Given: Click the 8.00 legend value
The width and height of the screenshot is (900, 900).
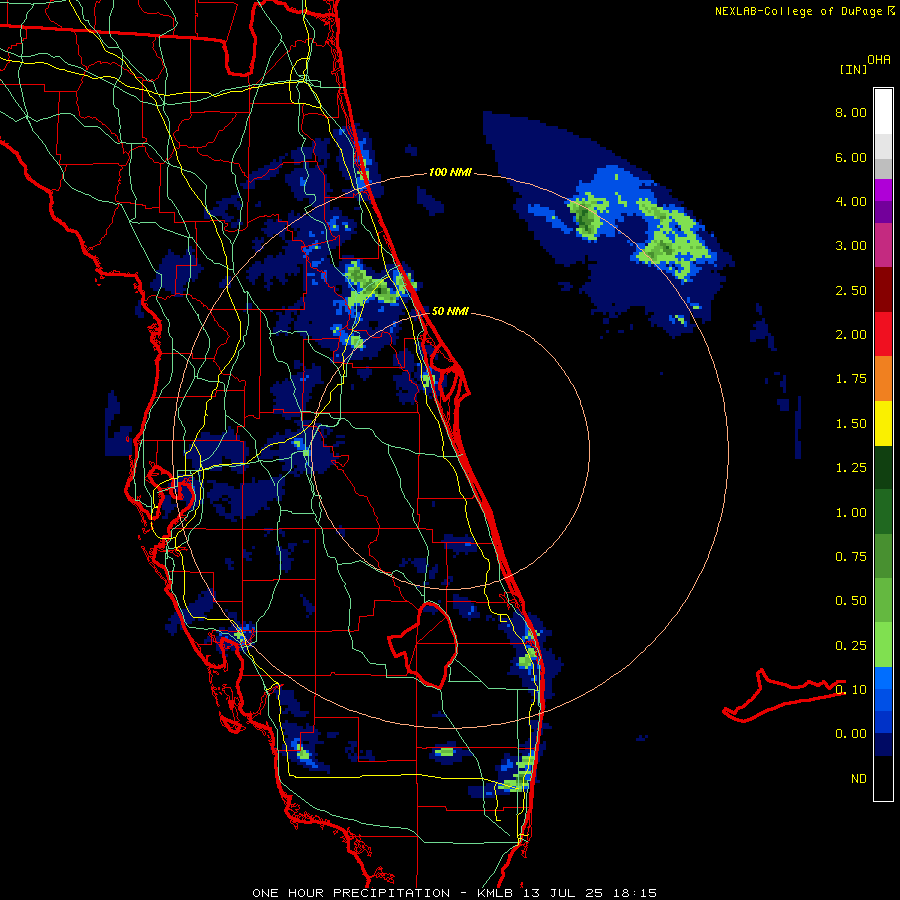Looking at the screenshot, I should tap(851, 112).
